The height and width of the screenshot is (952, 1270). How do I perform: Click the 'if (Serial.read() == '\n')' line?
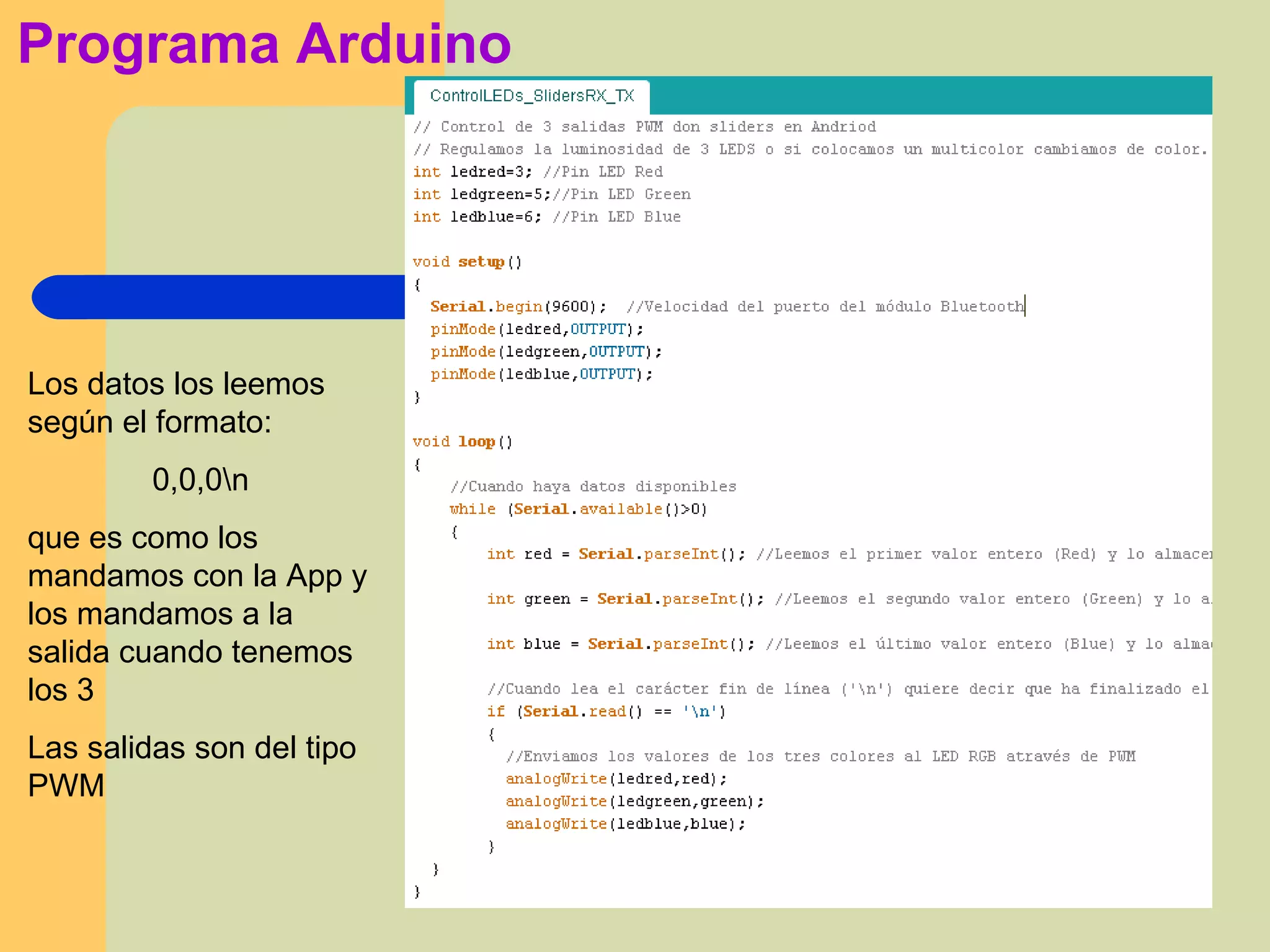[606, 712]
